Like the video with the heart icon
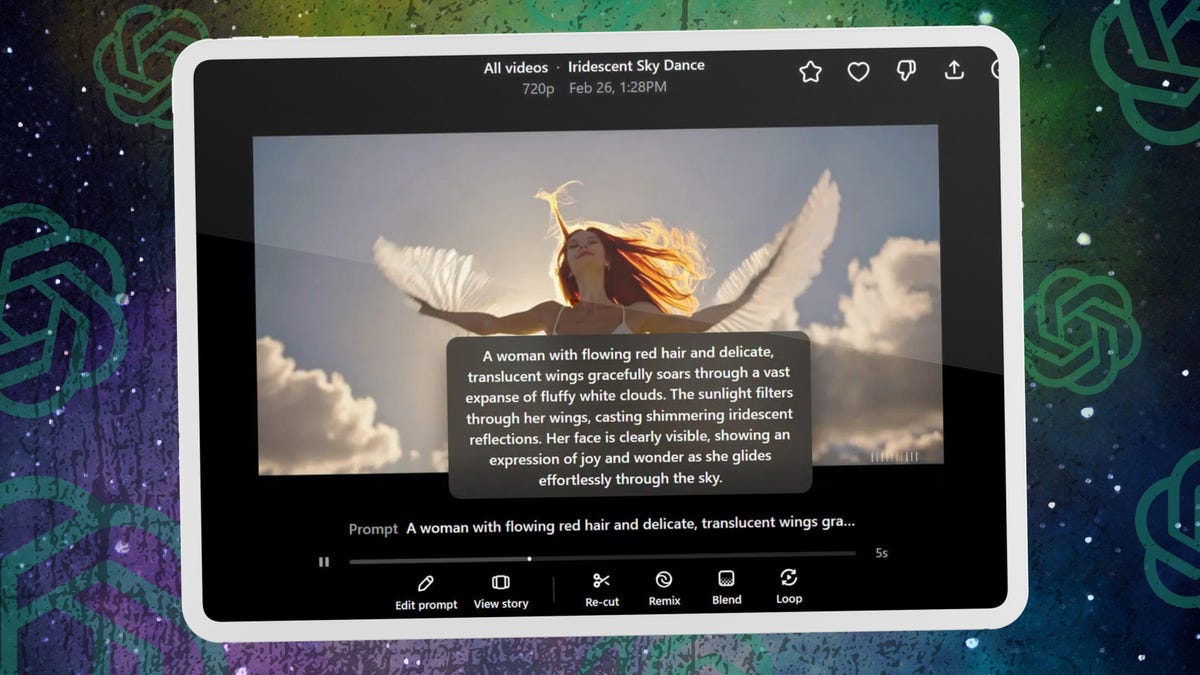The height and width of the screenshot is (675, 1200). pyautogui.click(x=858, y=71)
